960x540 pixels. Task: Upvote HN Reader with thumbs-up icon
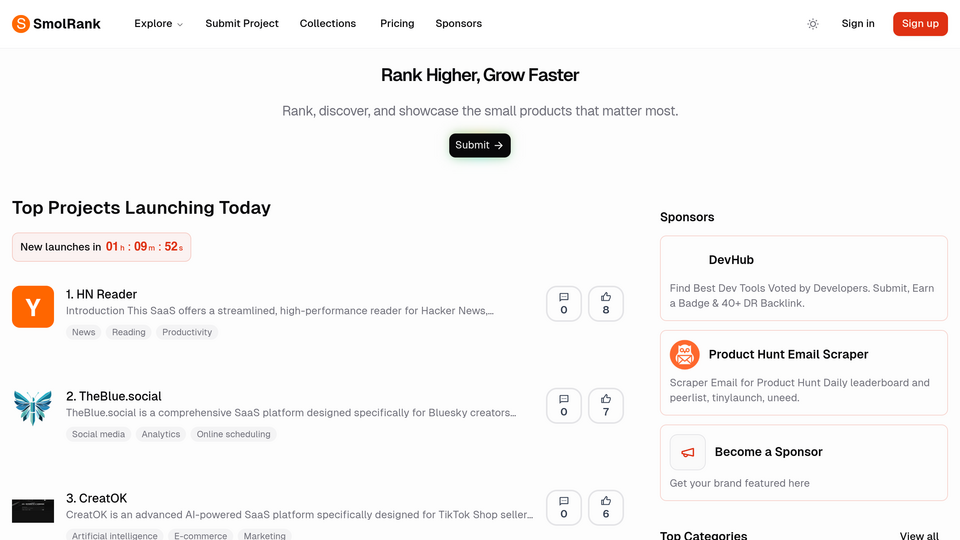coord(606,304)
